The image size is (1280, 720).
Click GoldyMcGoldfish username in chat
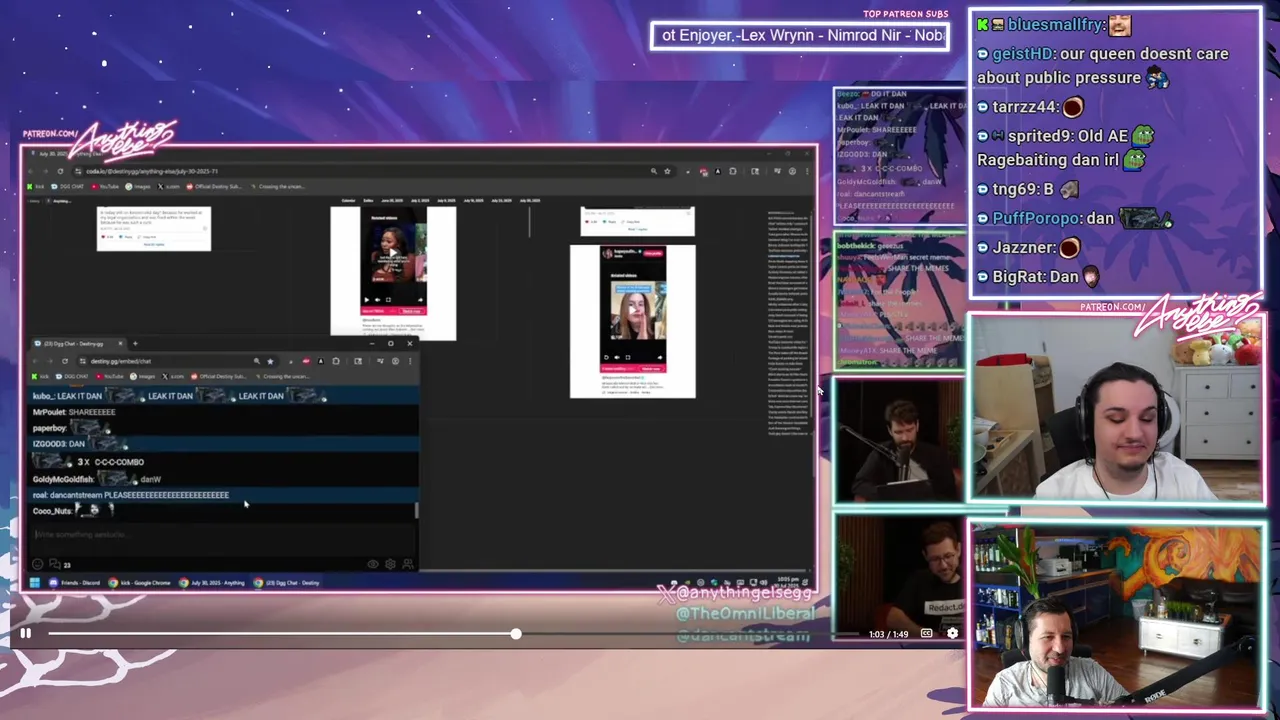(63, 479)
